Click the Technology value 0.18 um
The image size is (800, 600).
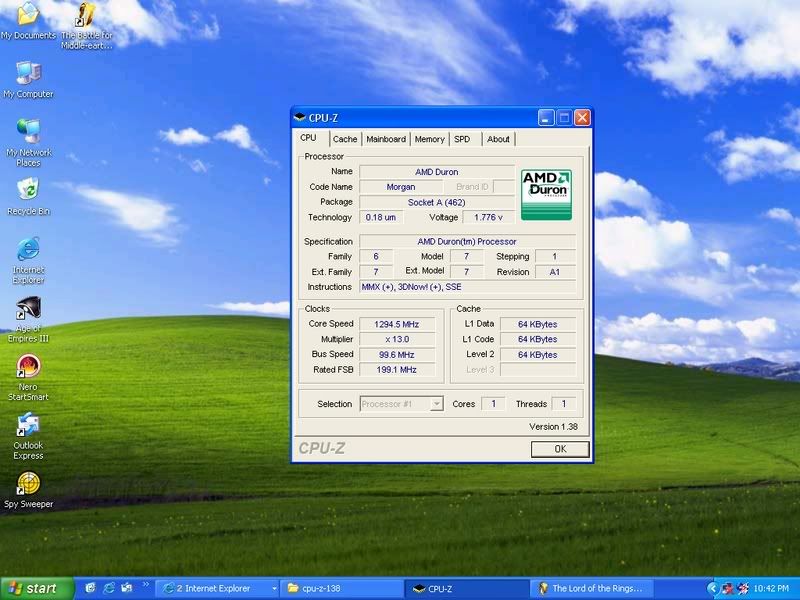(x=381, y=217)
